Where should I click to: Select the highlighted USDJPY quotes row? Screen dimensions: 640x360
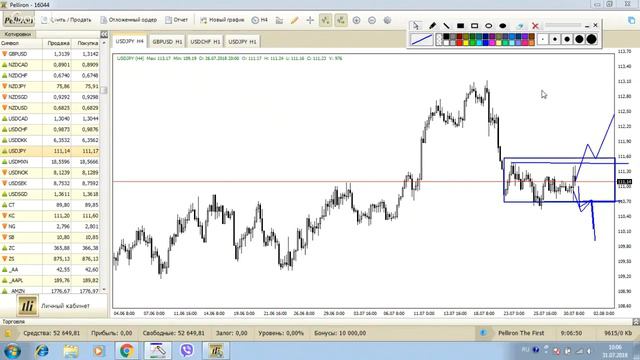click(50, 151)
